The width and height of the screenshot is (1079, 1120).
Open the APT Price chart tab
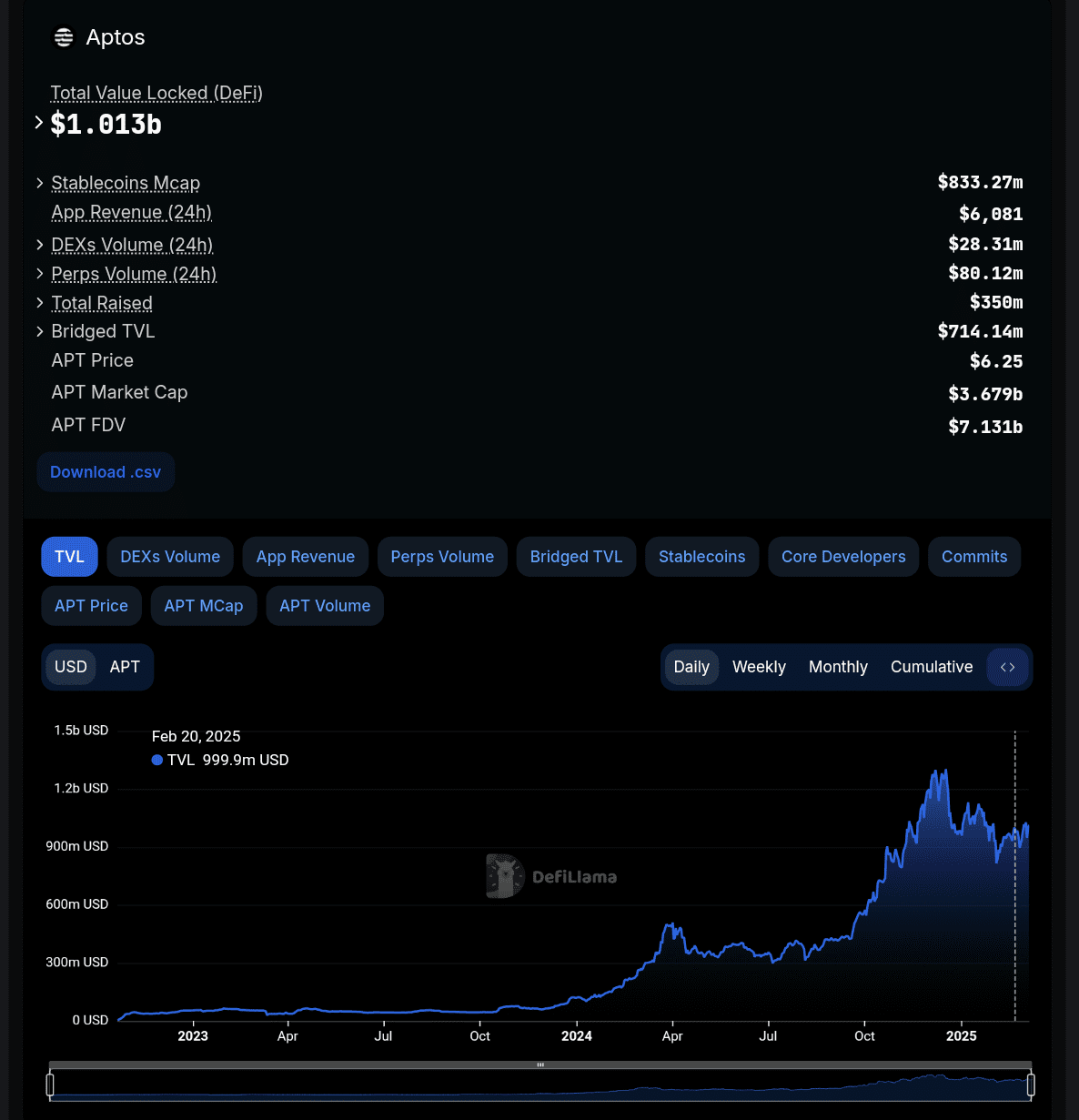tap(91, 605)
